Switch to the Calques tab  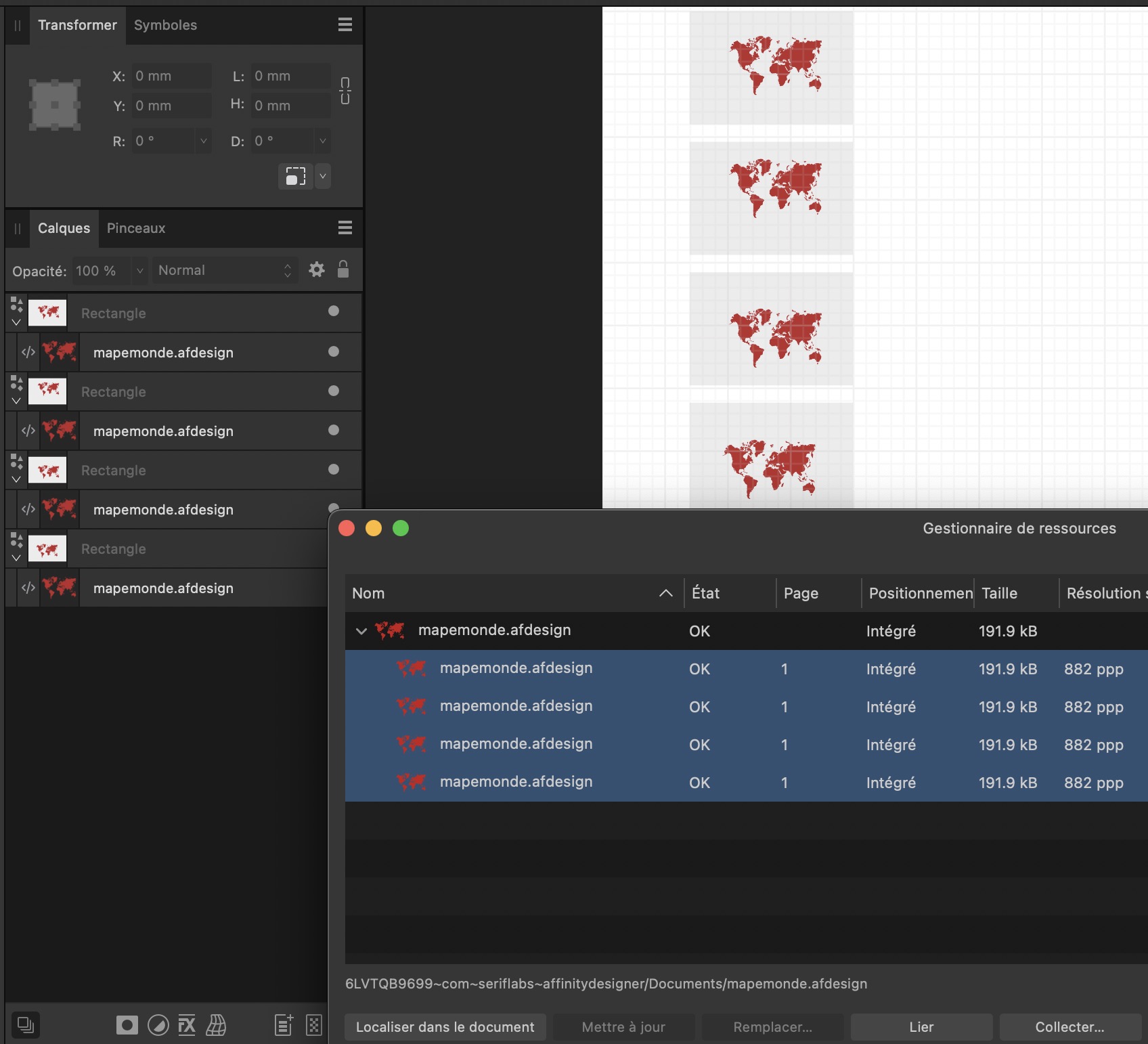(x=64, y=228)
